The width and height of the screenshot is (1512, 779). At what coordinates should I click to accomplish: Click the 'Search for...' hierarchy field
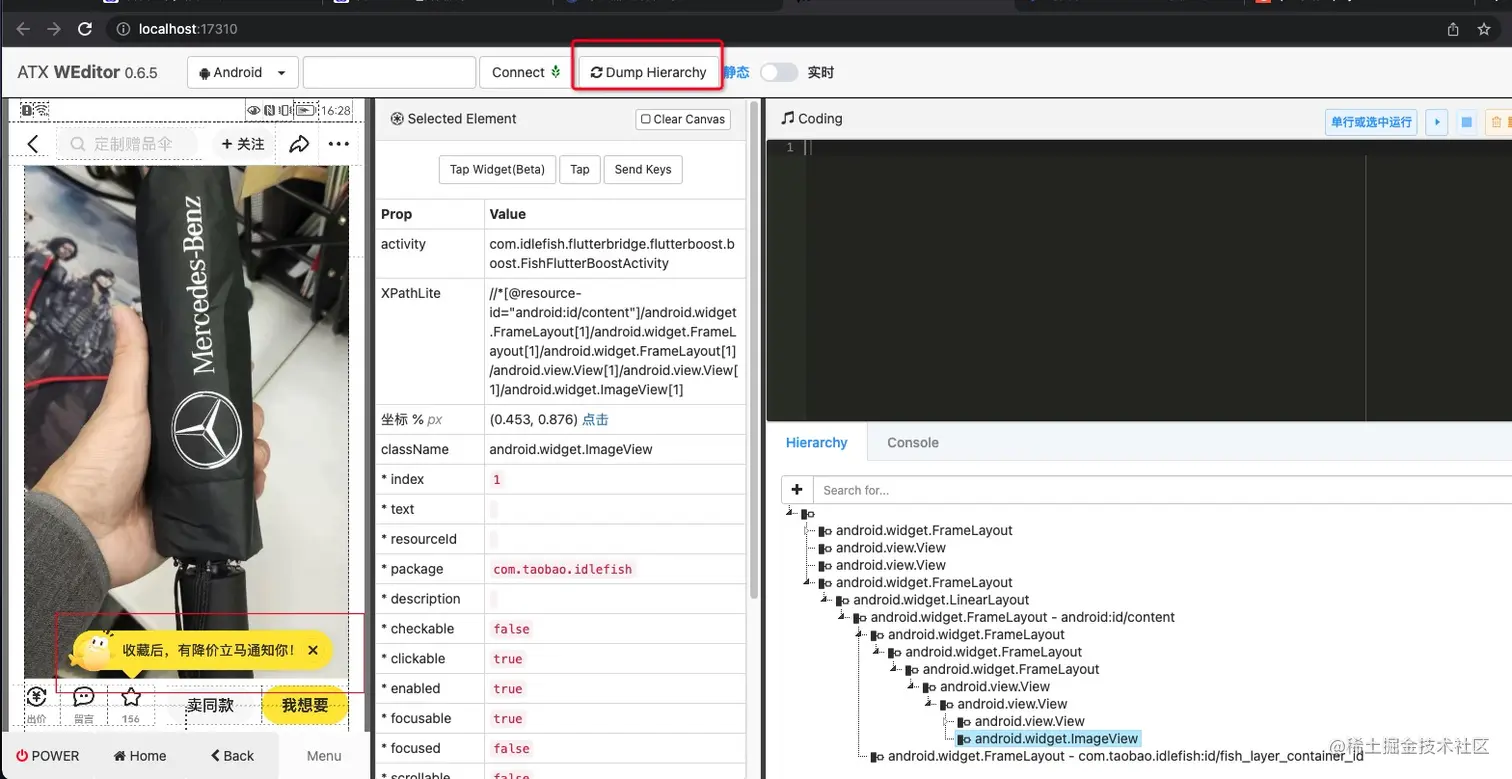(x=1161, y=490)
